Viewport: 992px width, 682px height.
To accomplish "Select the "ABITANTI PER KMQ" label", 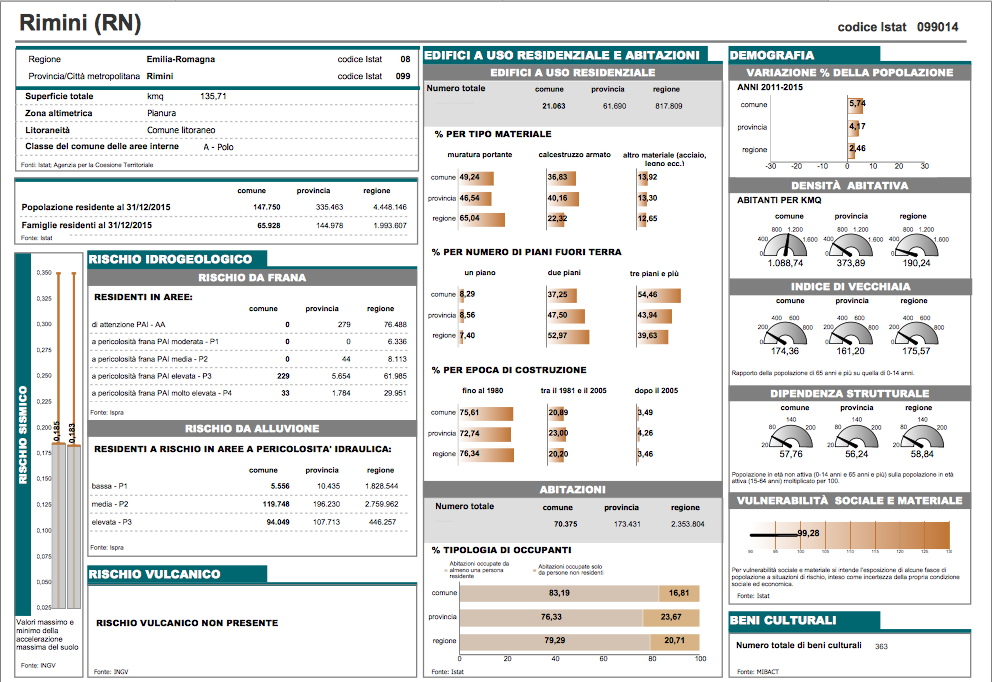I will coord(779,201).
